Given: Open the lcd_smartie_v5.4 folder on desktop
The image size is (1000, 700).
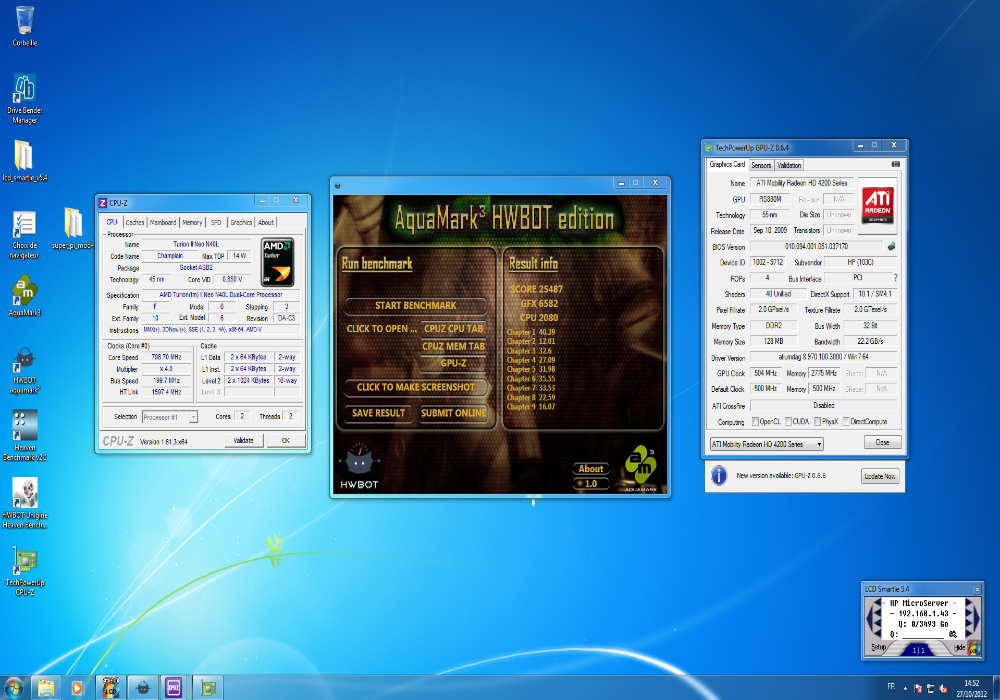Looking at the screenshot, I should tap(24, 161).
